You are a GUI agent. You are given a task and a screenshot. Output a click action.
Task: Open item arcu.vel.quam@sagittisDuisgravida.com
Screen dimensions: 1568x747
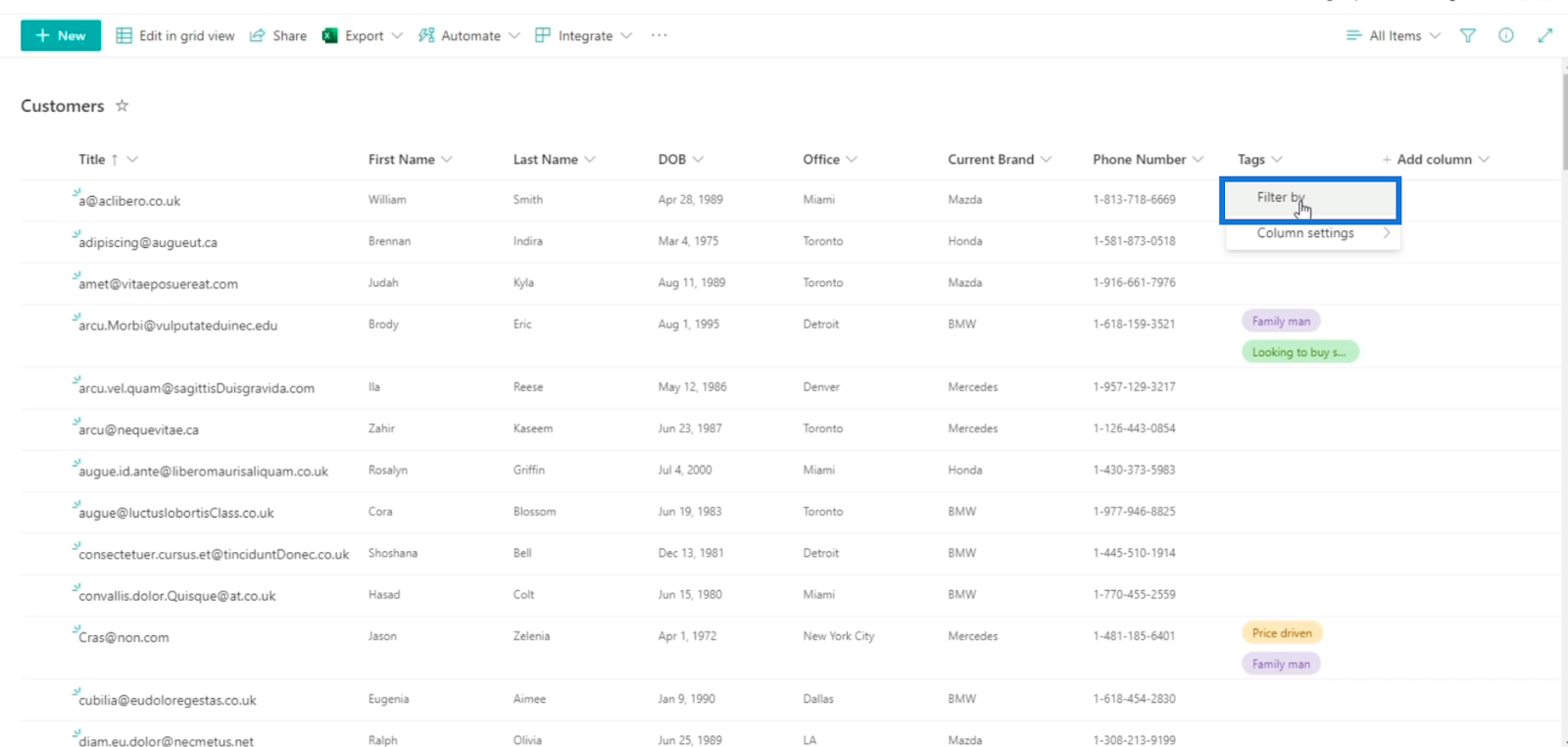point(196,388)
